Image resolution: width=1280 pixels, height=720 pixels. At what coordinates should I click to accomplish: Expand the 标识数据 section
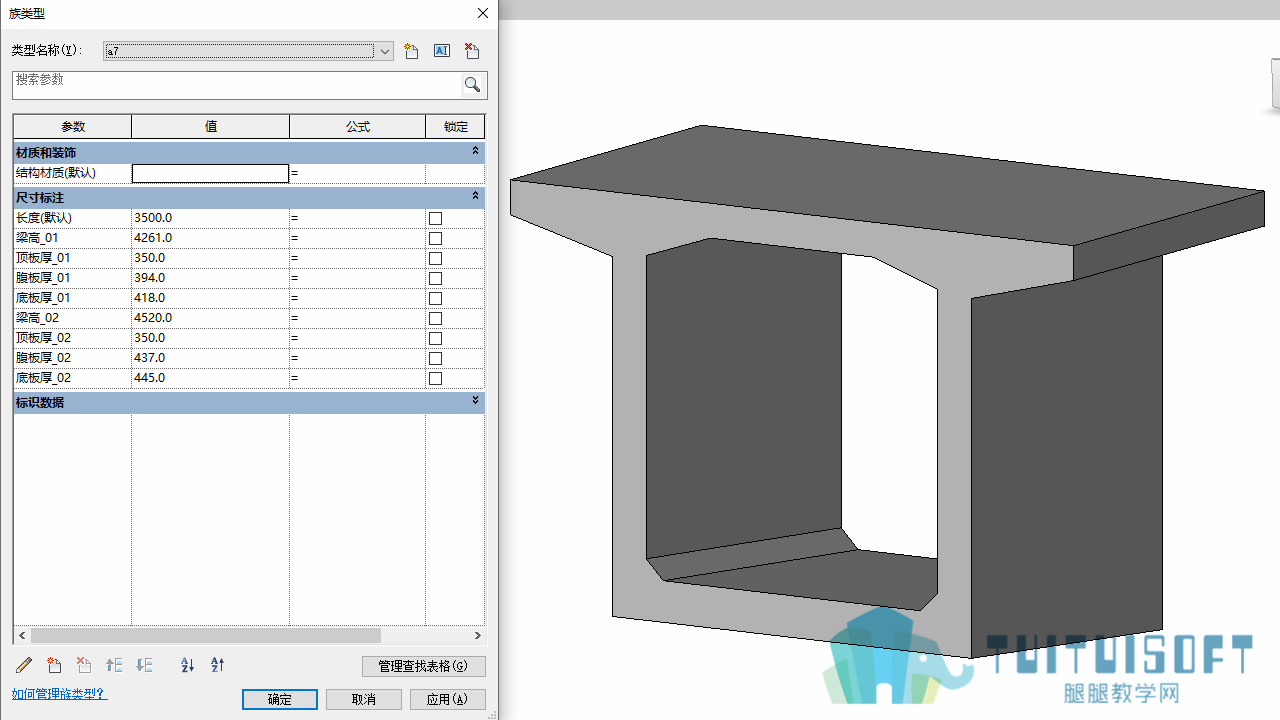pyautogui.click(x=476, y=401)
